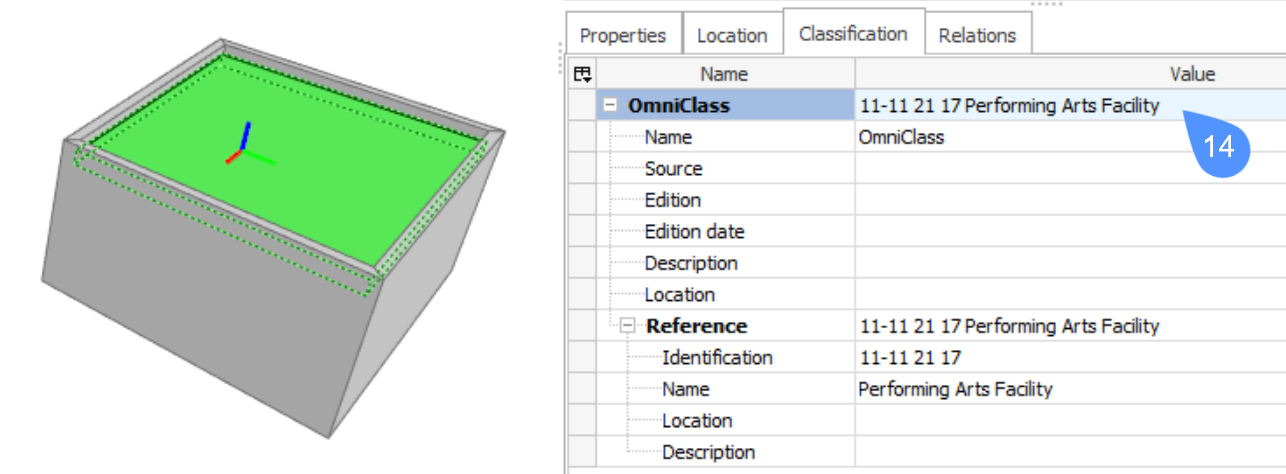
Task: Click the Name column header
Action: [724, 74]
